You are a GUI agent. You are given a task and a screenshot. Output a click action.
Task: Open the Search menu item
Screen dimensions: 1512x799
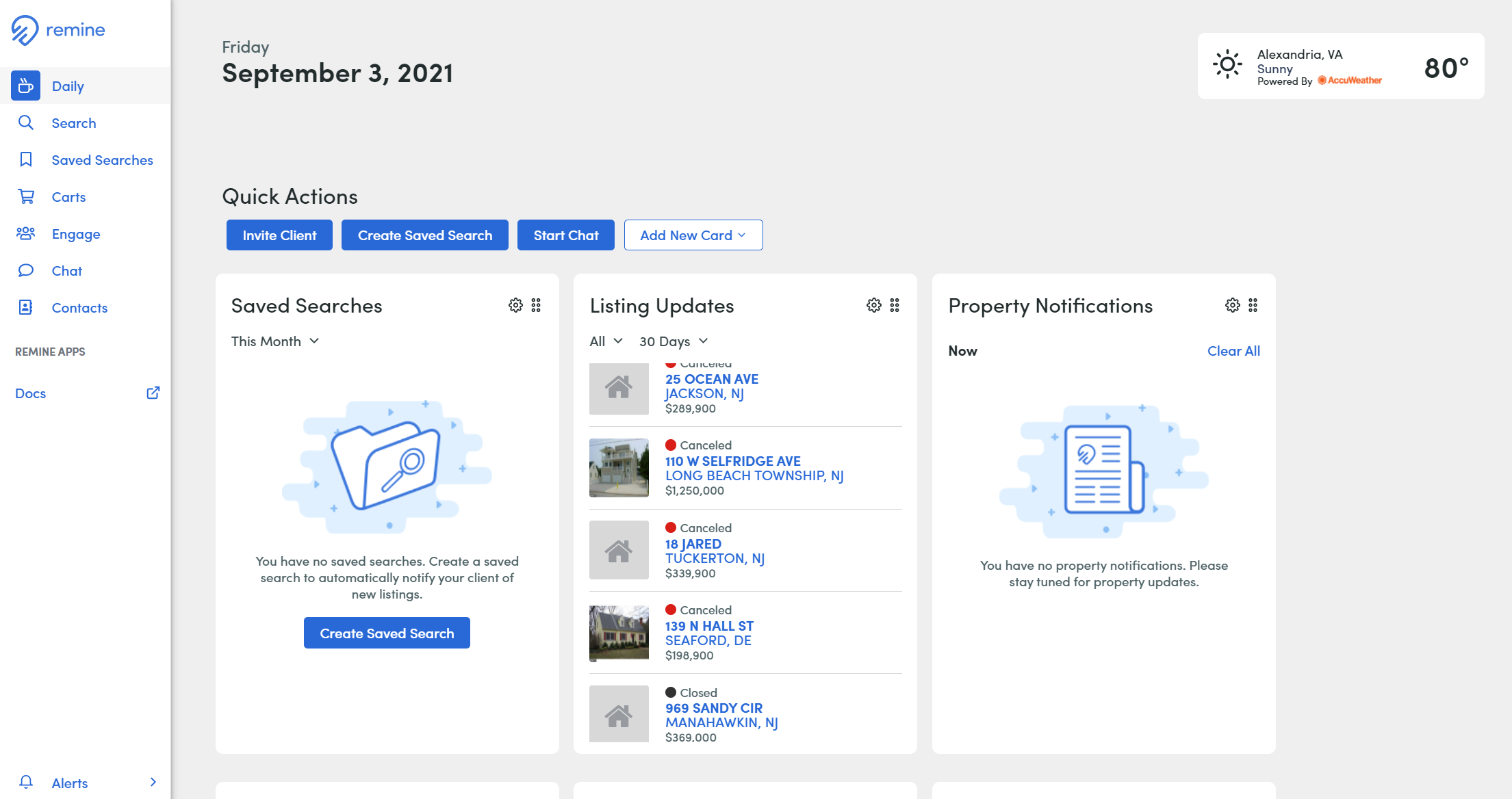86,122
